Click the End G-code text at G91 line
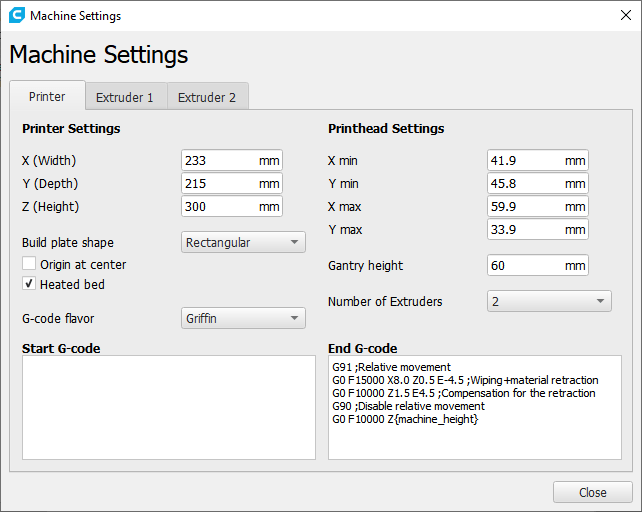Image resolution: width=642 pixels, height=512 pixels. (391, 367)
